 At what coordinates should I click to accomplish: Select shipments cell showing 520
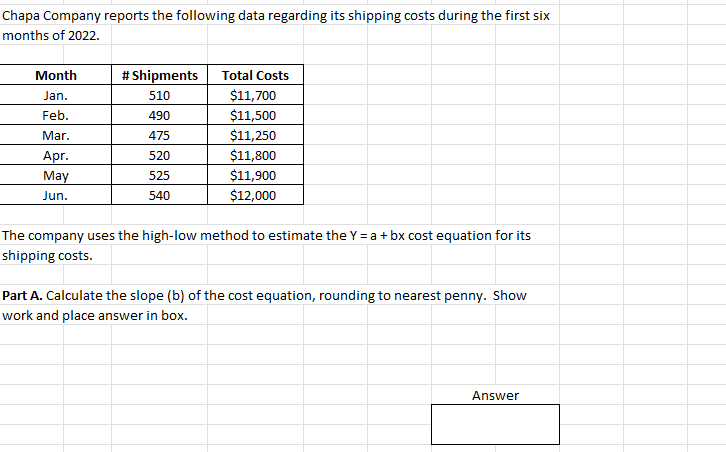[159, 155]
